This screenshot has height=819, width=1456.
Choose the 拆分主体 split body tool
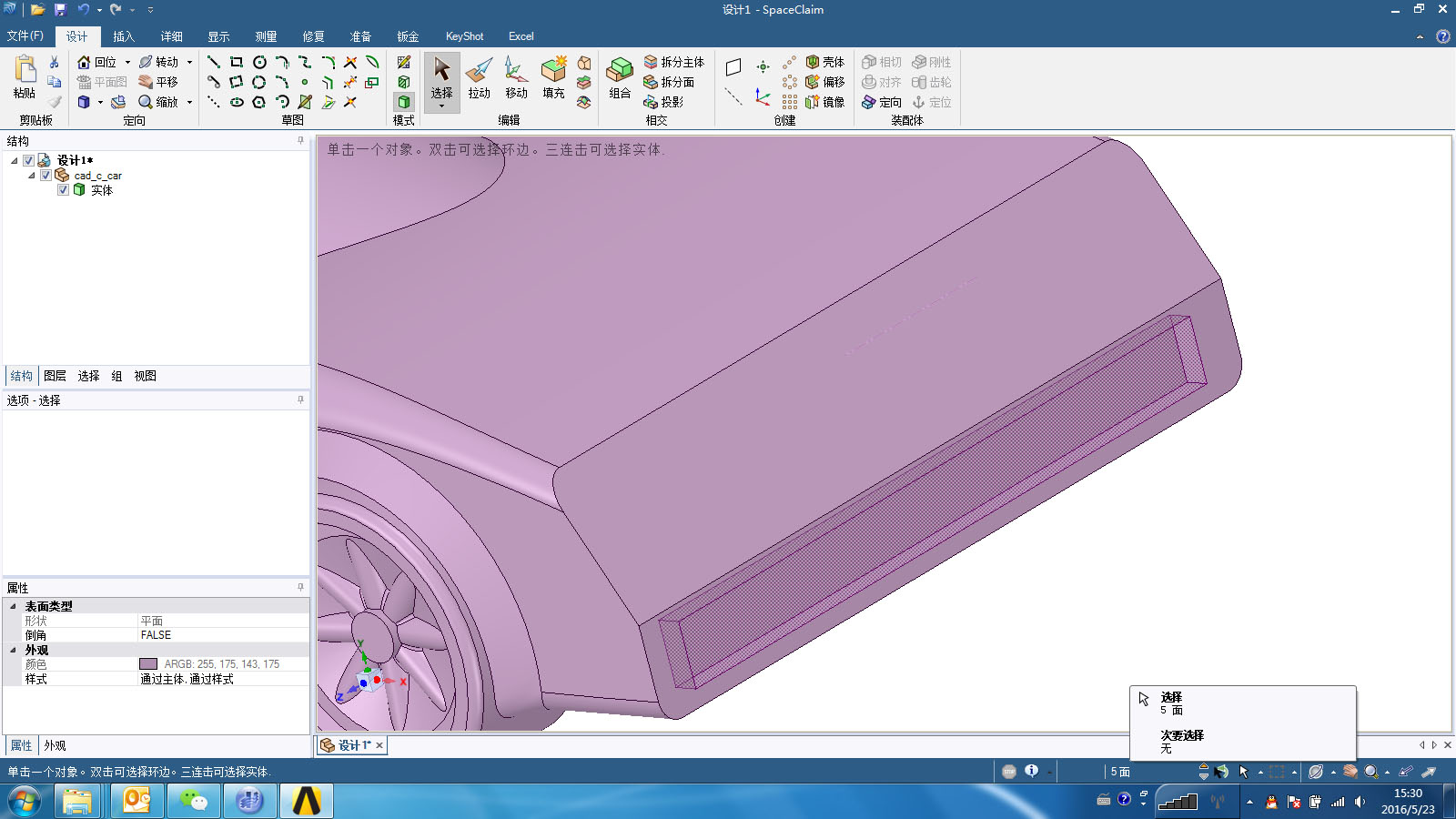[674, 62]
